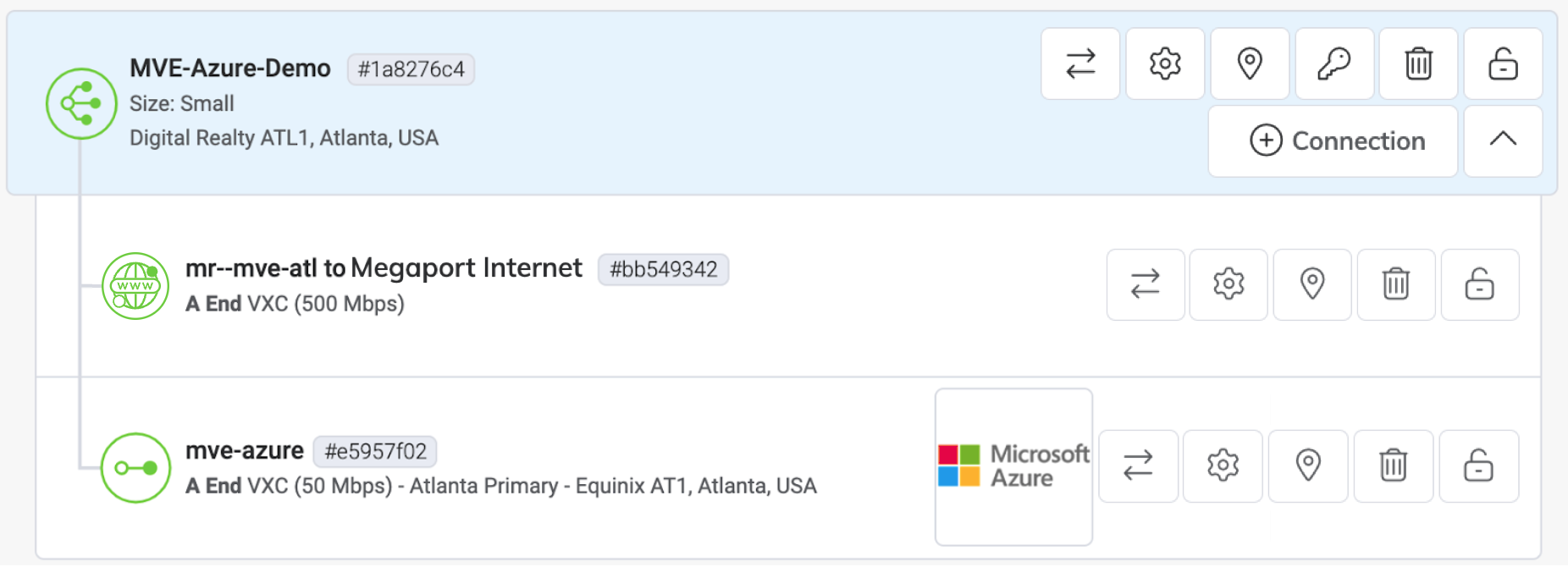The height and width of the screenshot is (567, 1568).
Task: Toggle the lock on Megaport Internet VXC
Action: tap(1479, 284)
